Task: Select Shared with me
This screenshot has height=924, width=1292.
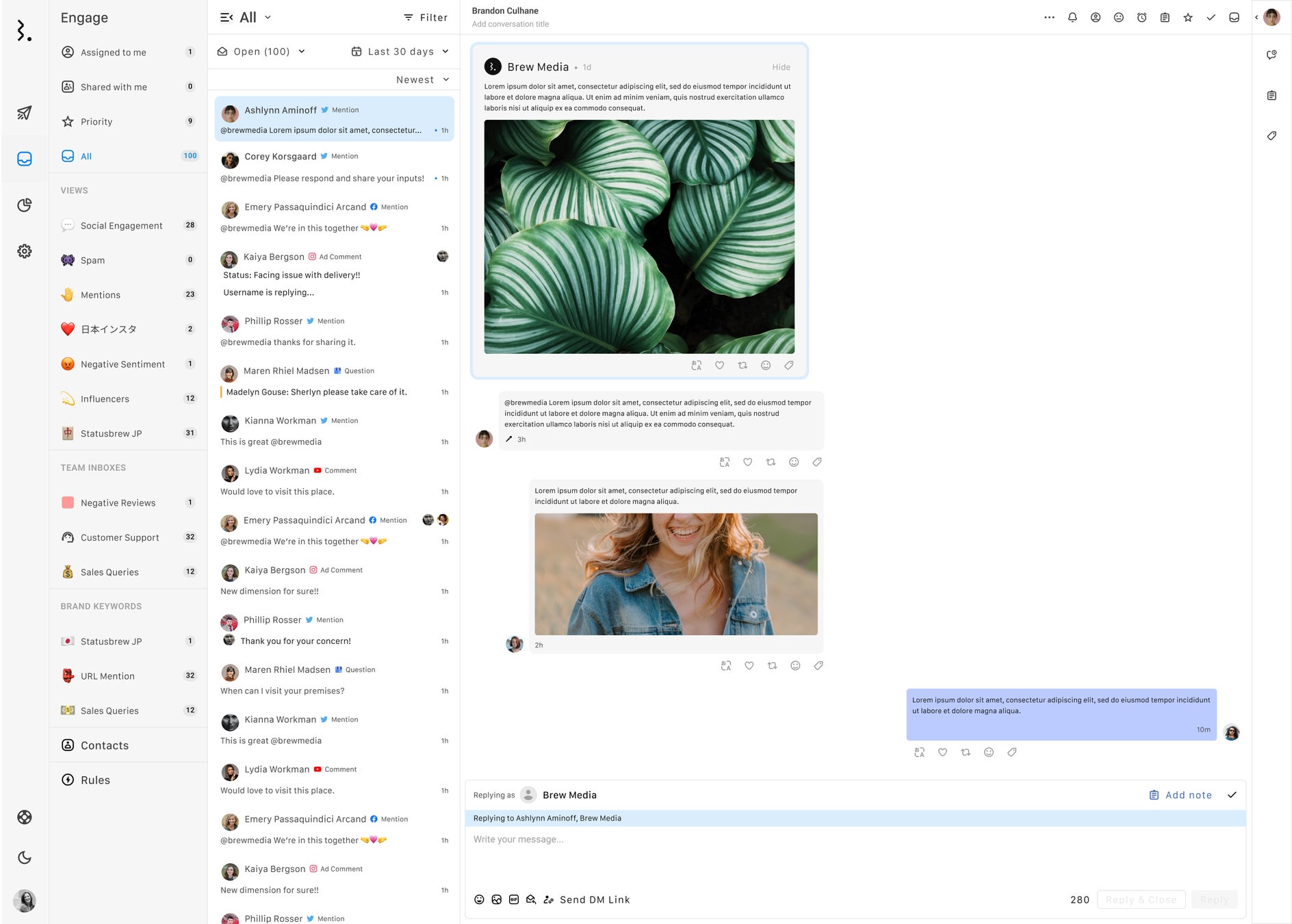Action: tap(128, 87)
